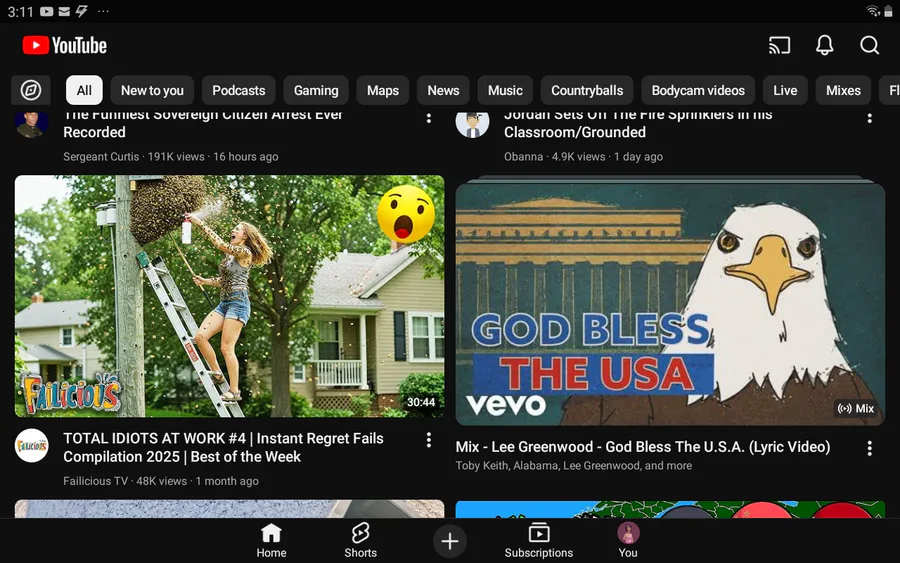Filter by Bodycam videos chip
The image size is (900, 563).
point(698,90)
